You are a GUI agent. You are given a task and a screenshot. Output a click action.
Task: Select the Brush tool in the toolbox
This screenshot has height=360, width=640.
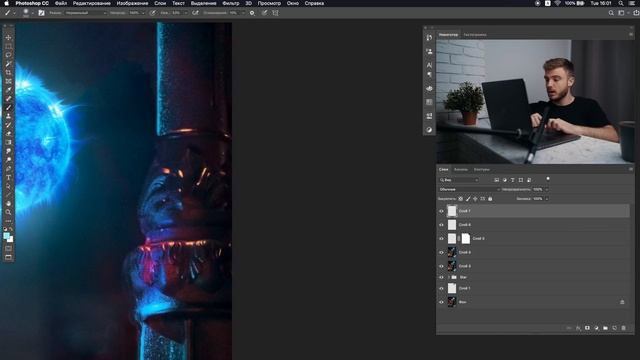8,107
